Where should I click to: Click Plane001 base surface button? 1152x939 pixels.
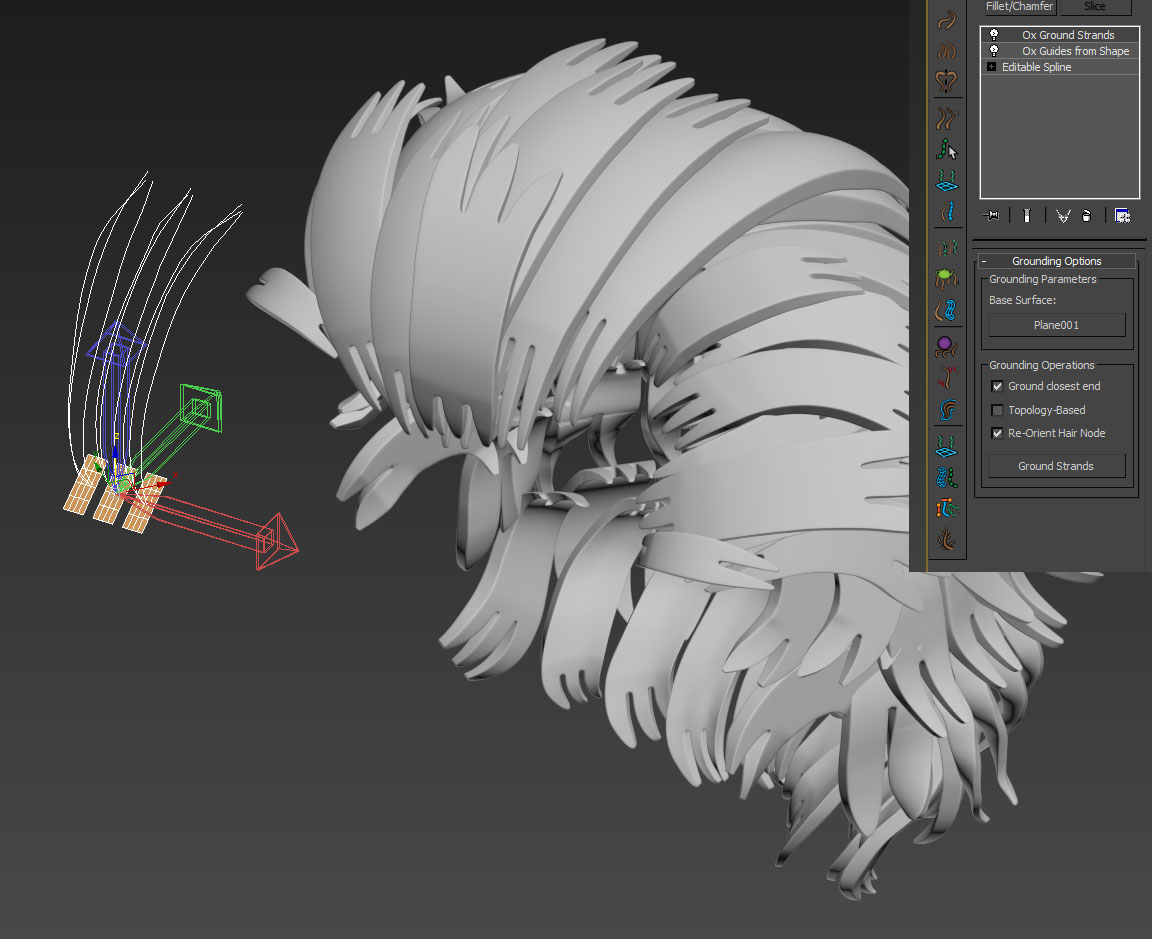[1056, 325]
